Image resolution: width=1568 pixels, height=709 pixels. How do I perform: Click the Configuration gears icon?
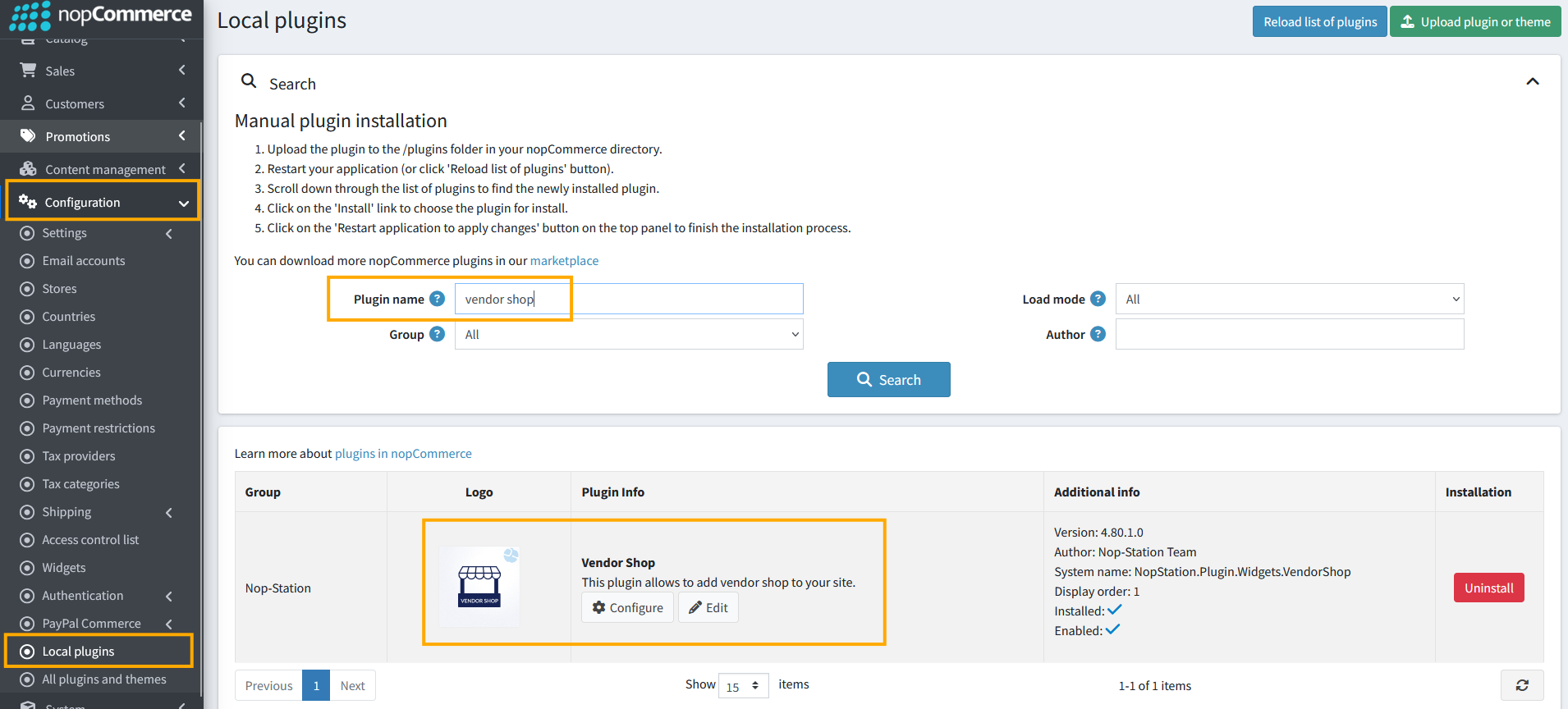[28, 201]
